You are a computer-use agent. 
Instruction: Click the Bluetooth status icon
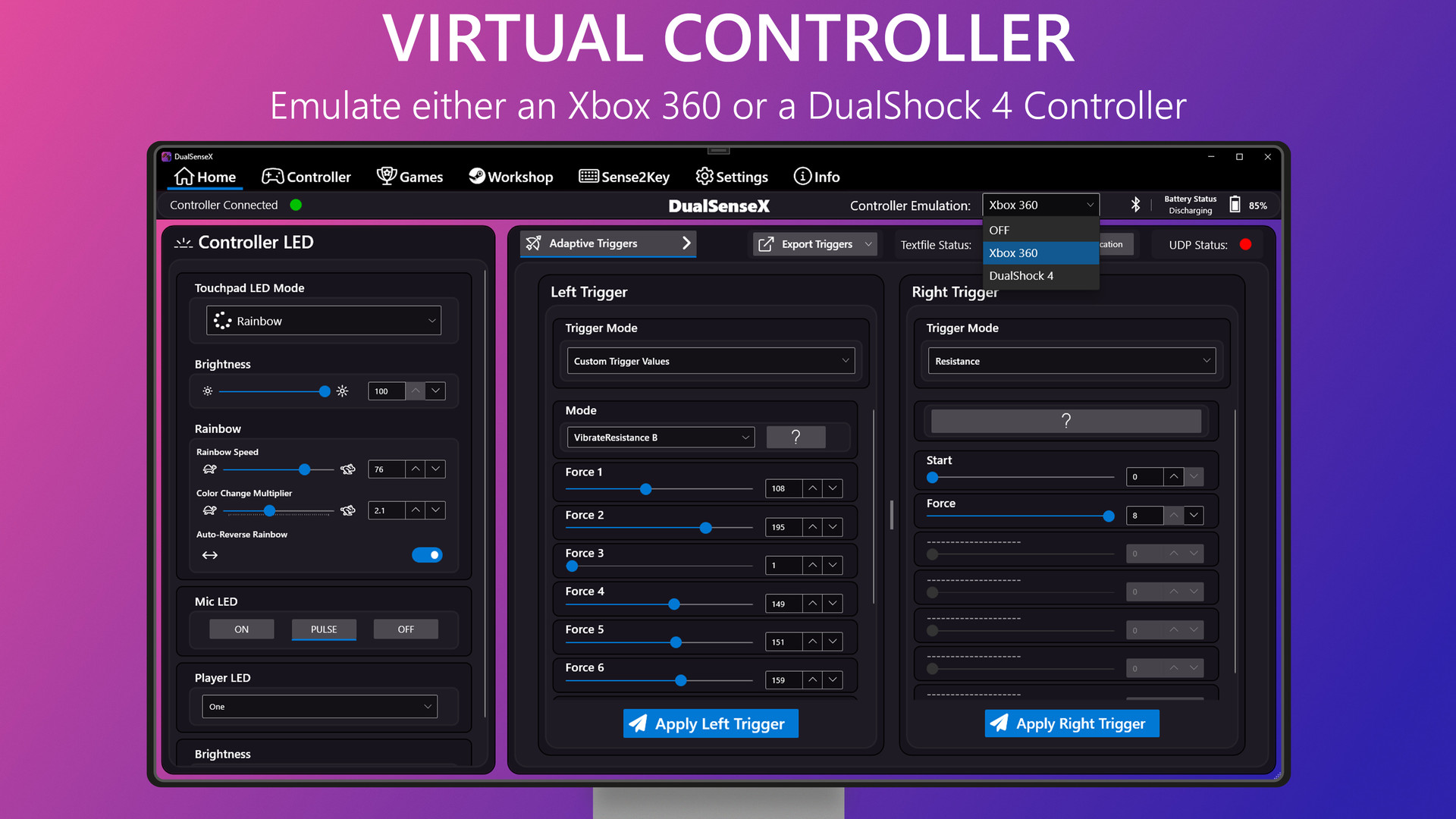(1135, 205)
